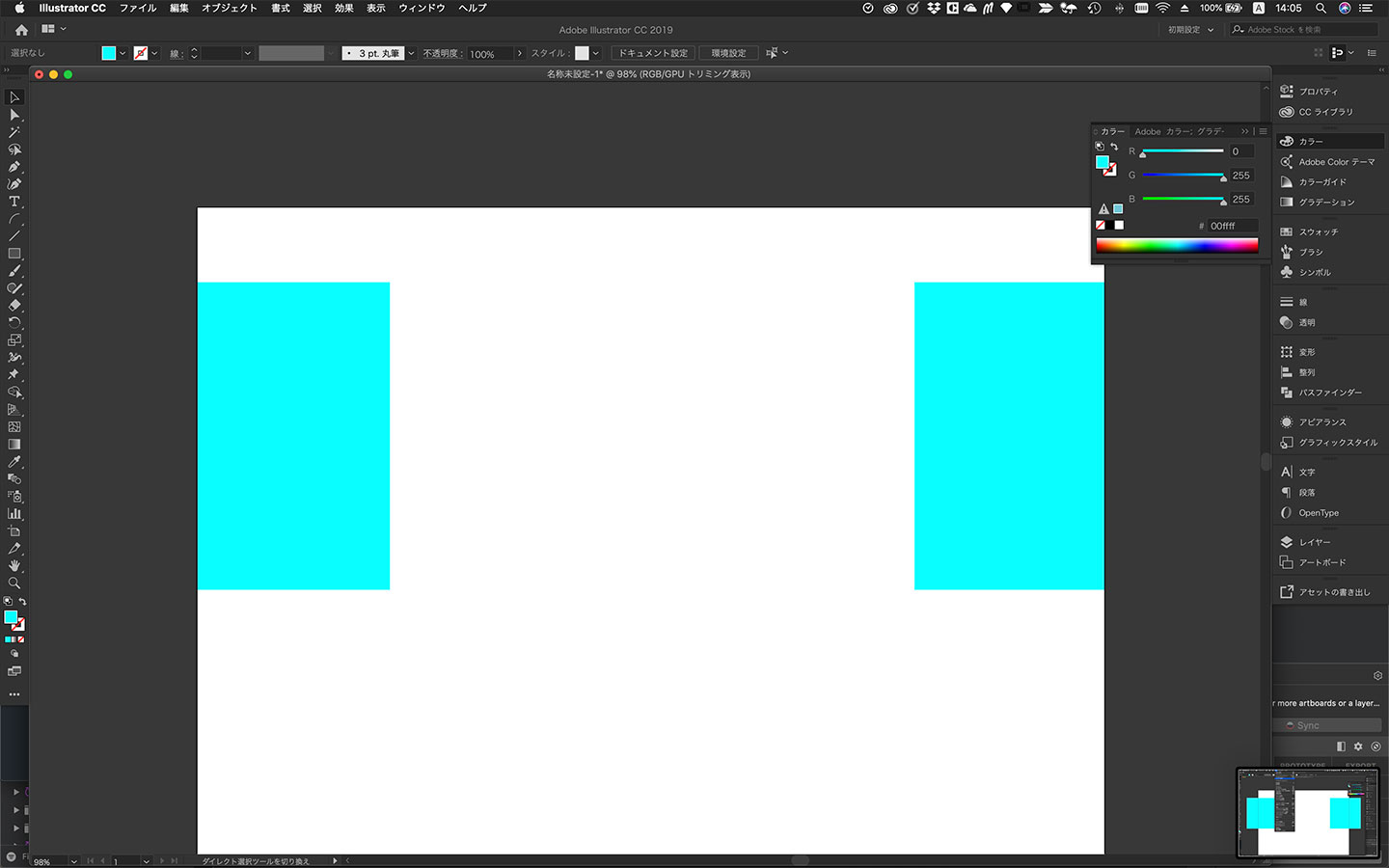This screenshot has width=1389, height=868.
Task: Open the オブジェクト menu
Action: [230, 8]
